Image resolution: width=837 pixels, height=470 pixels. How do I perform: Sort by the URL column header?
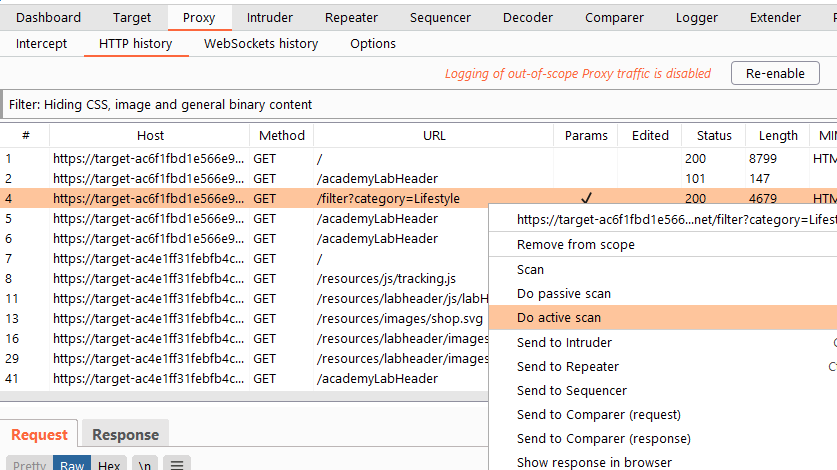coord(434,136)
